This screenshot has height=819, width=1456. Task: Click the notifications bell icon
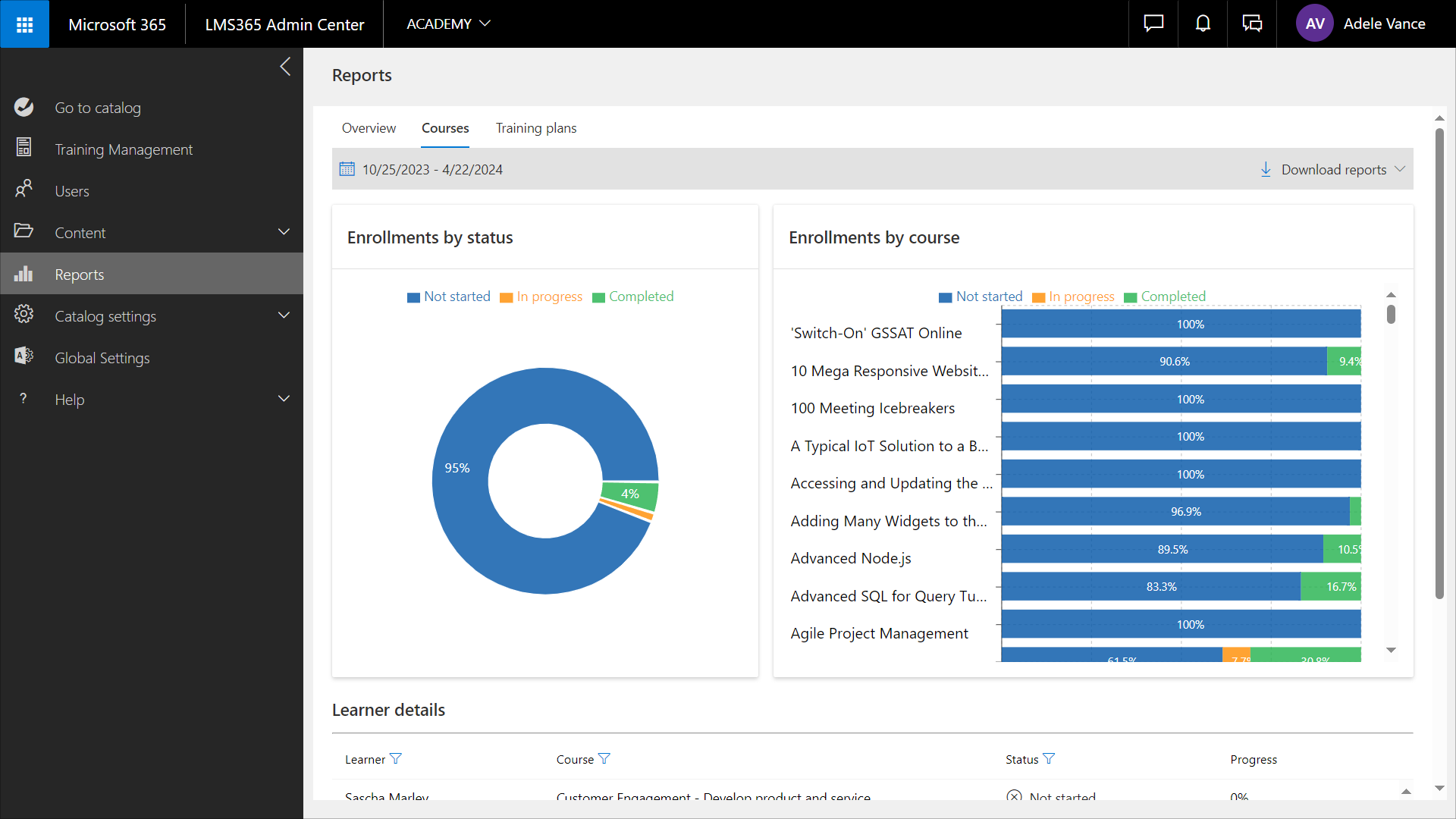coord(1203,24)
